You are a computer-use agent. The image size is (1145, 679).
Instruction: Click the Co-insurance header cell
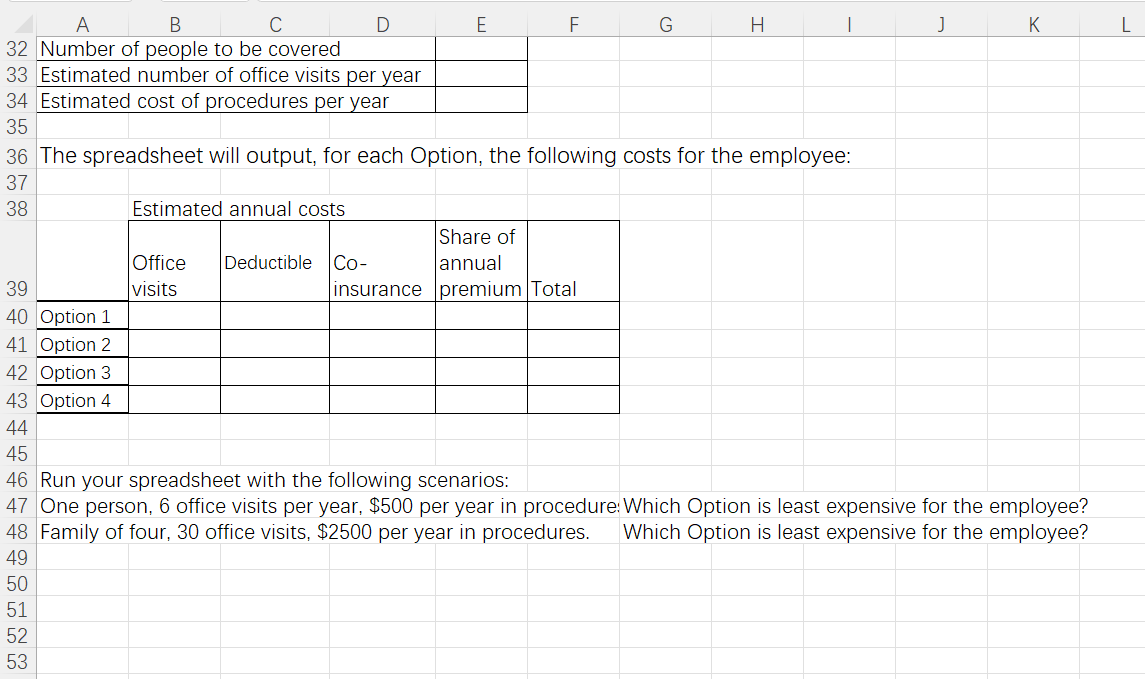(x=381, y=262)
